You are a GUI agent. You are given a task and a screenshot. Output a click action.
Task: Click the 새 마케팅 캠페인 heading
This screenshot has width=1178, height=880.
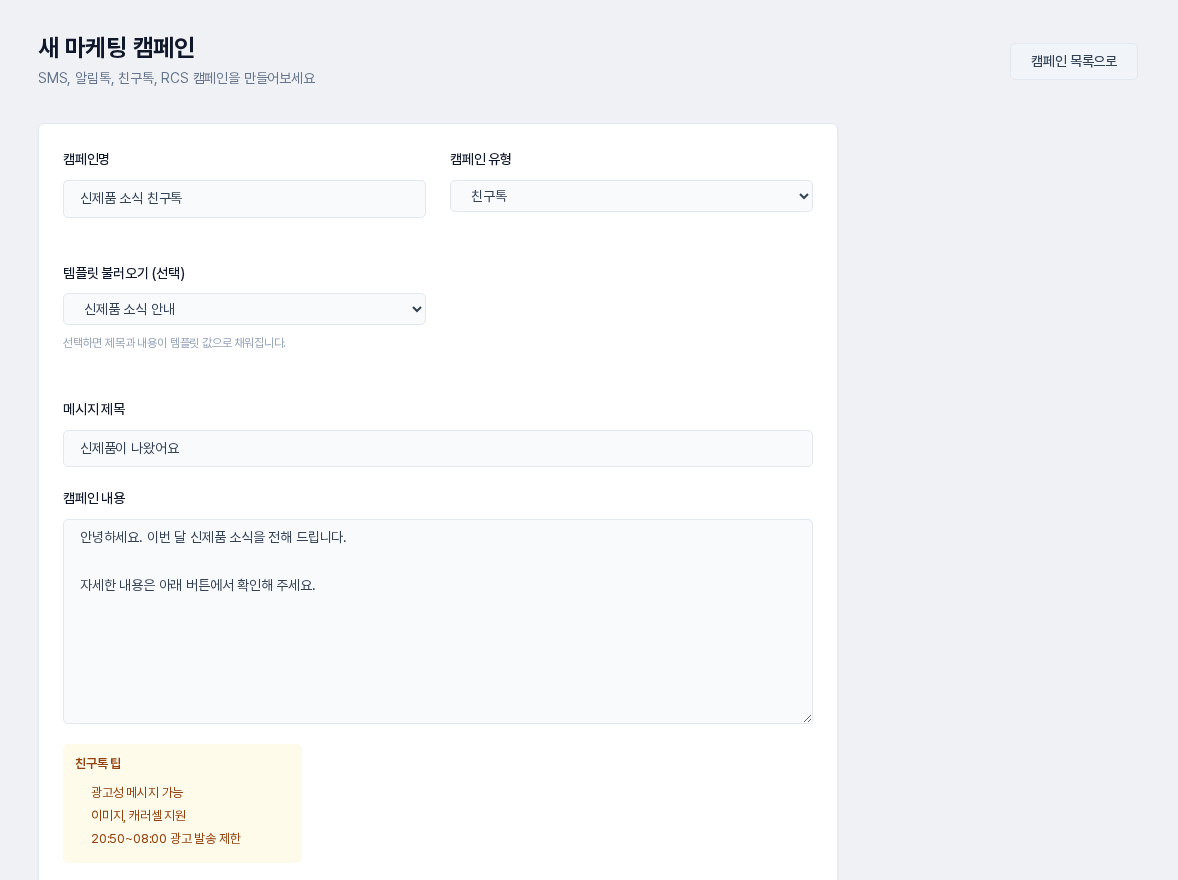[x=116, y=47]
